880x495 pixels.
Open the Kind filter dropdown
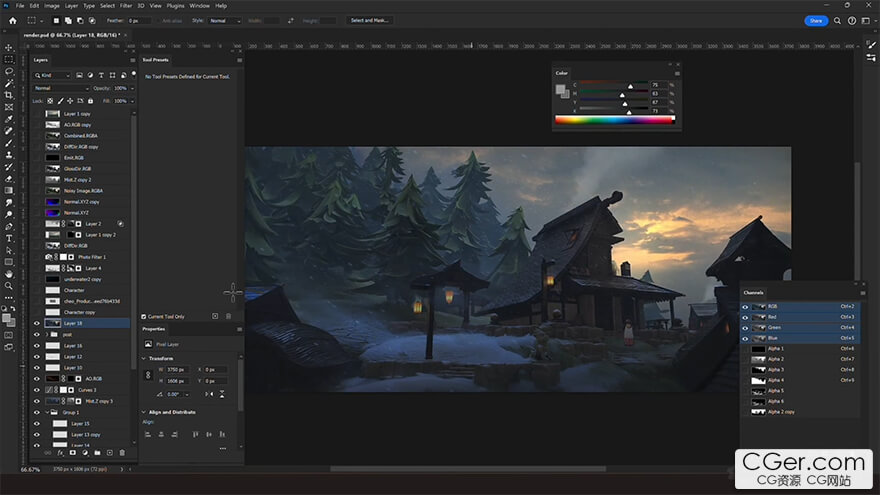coord(52,75)
